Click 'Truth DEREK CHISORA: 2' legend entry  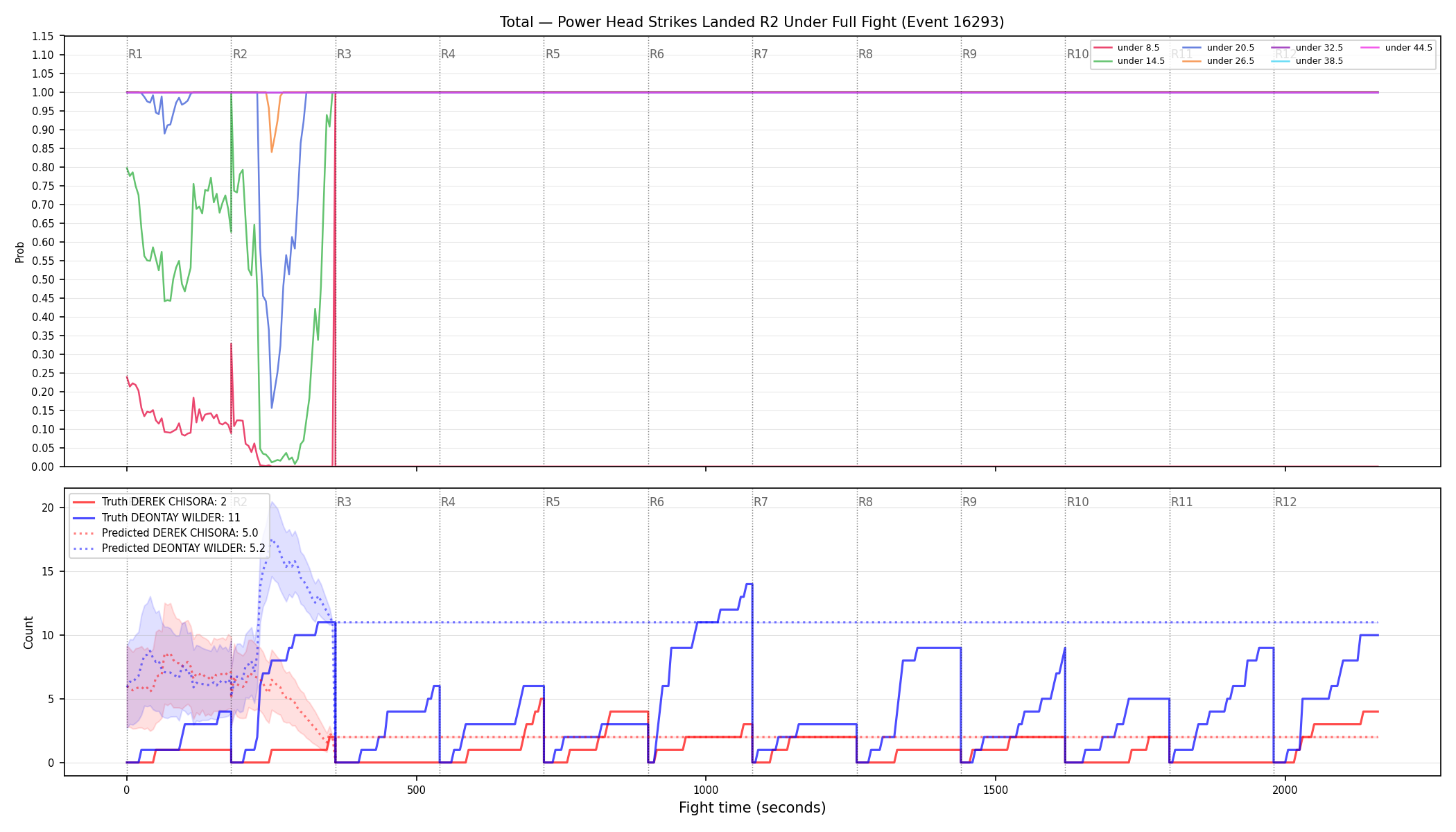[x=150, y=502]
